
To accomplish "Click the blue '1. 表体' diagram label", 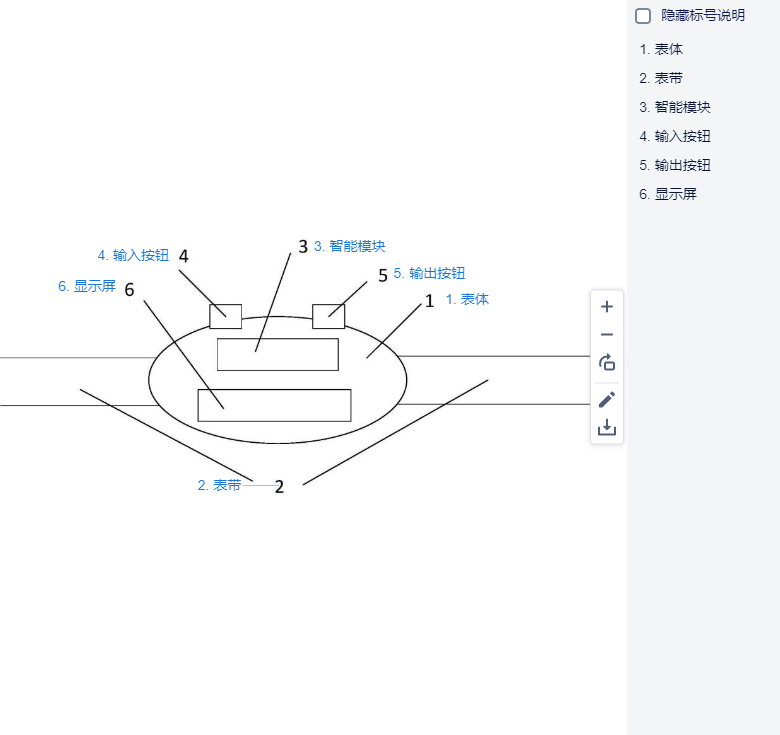I will [x=467, y=299].
